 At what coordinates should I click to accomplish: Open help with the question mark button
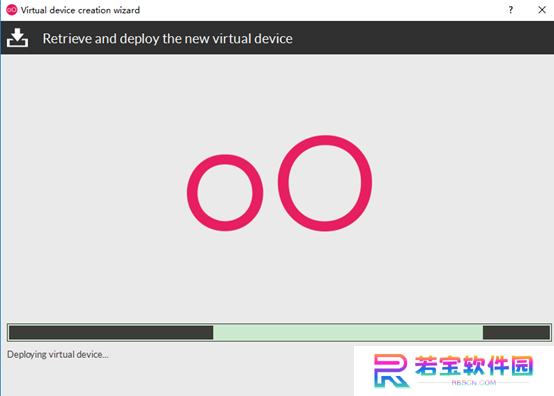pos(511,10)
